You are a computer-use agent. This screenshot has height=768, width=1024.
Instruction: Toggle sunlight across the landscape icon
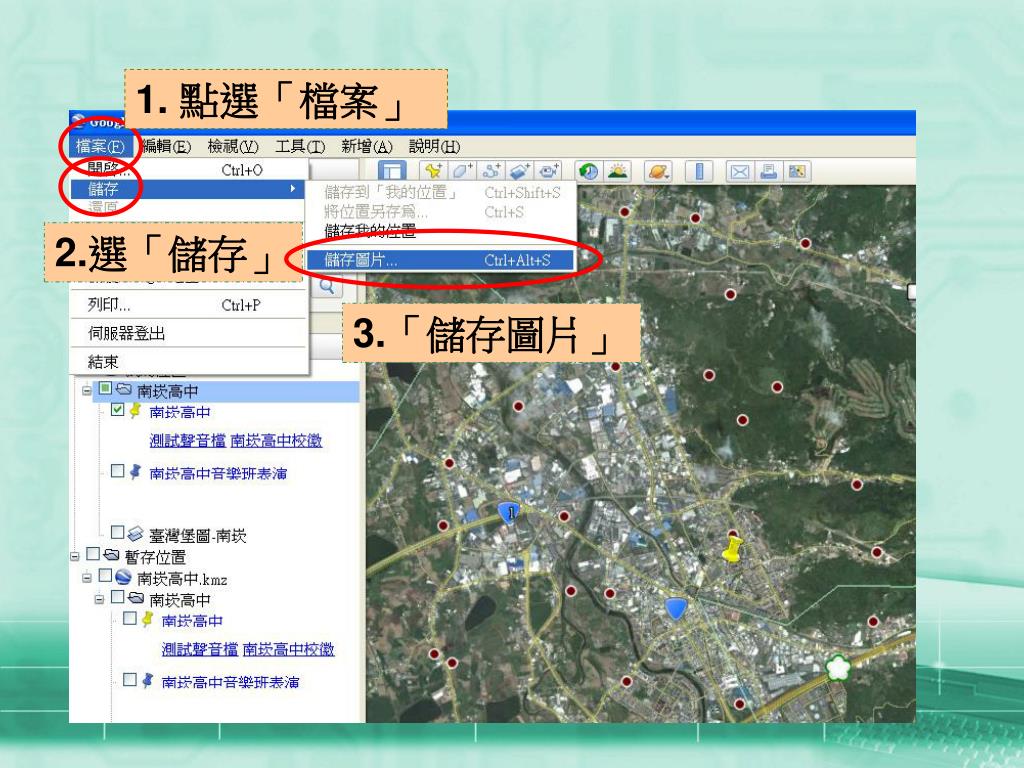pyautogui.click(x=618, y=171)
